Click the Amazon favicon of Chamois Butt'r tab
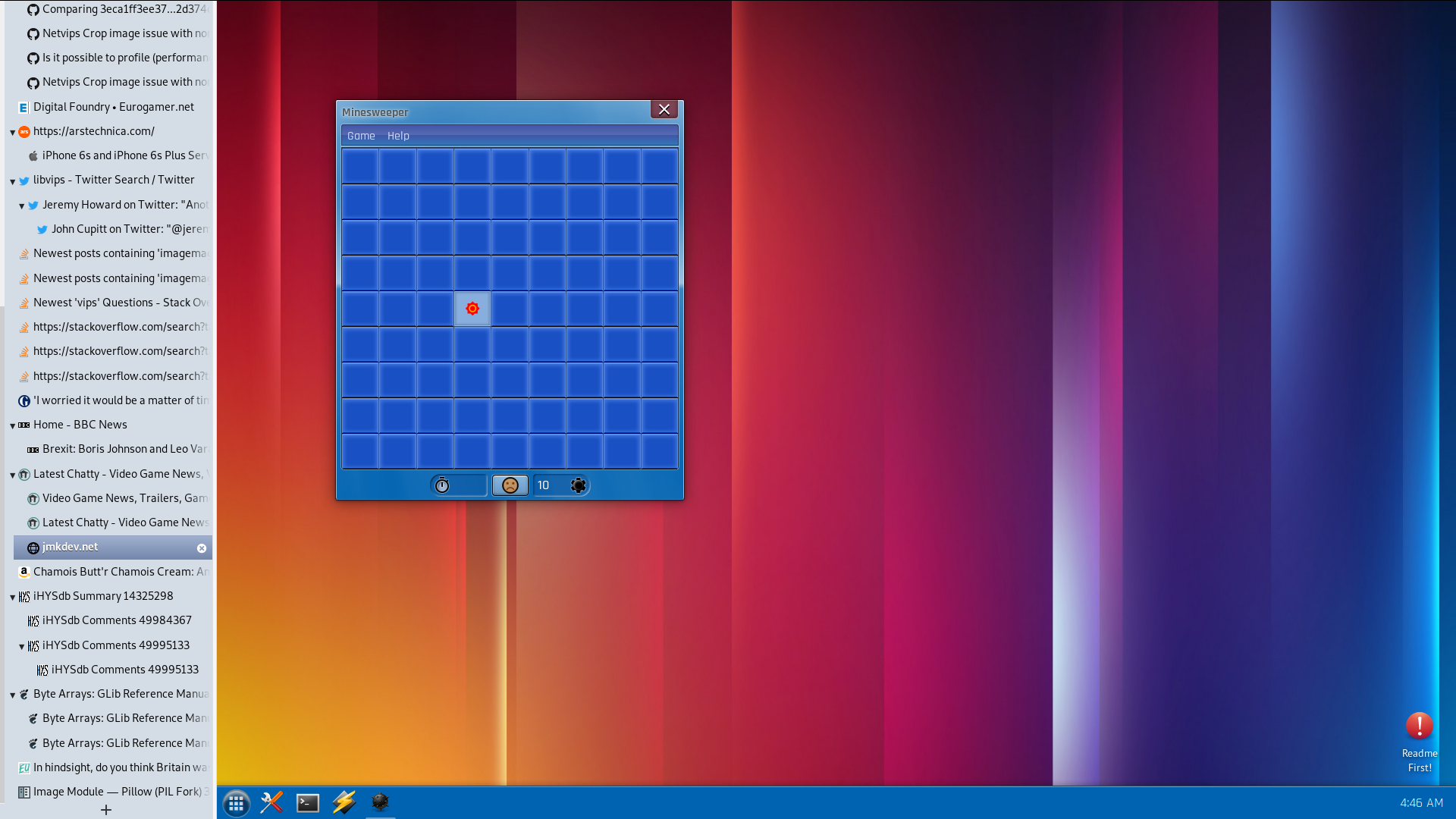The image size is (1456, 819). click(24, 572)
